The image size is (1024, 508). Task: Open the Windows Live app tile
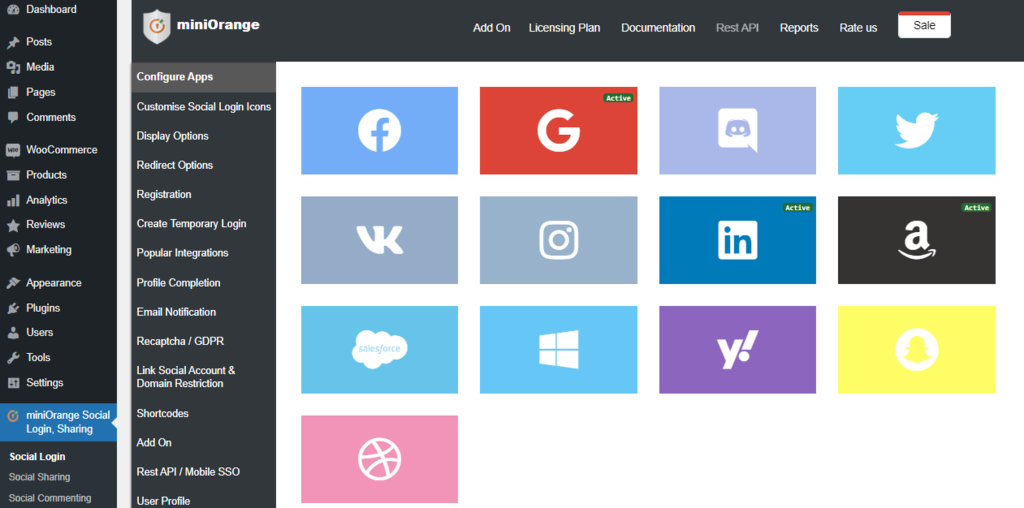pos(558,350)
